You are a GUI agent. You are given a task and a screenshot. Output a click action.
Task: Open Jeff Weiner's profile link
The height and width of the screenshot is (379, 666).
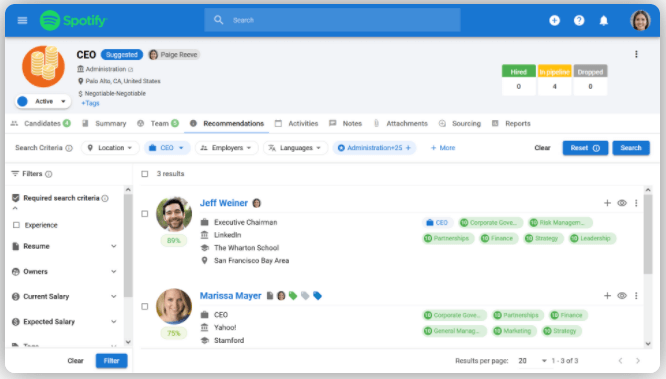pyautogui.click(x=224, y=203)
